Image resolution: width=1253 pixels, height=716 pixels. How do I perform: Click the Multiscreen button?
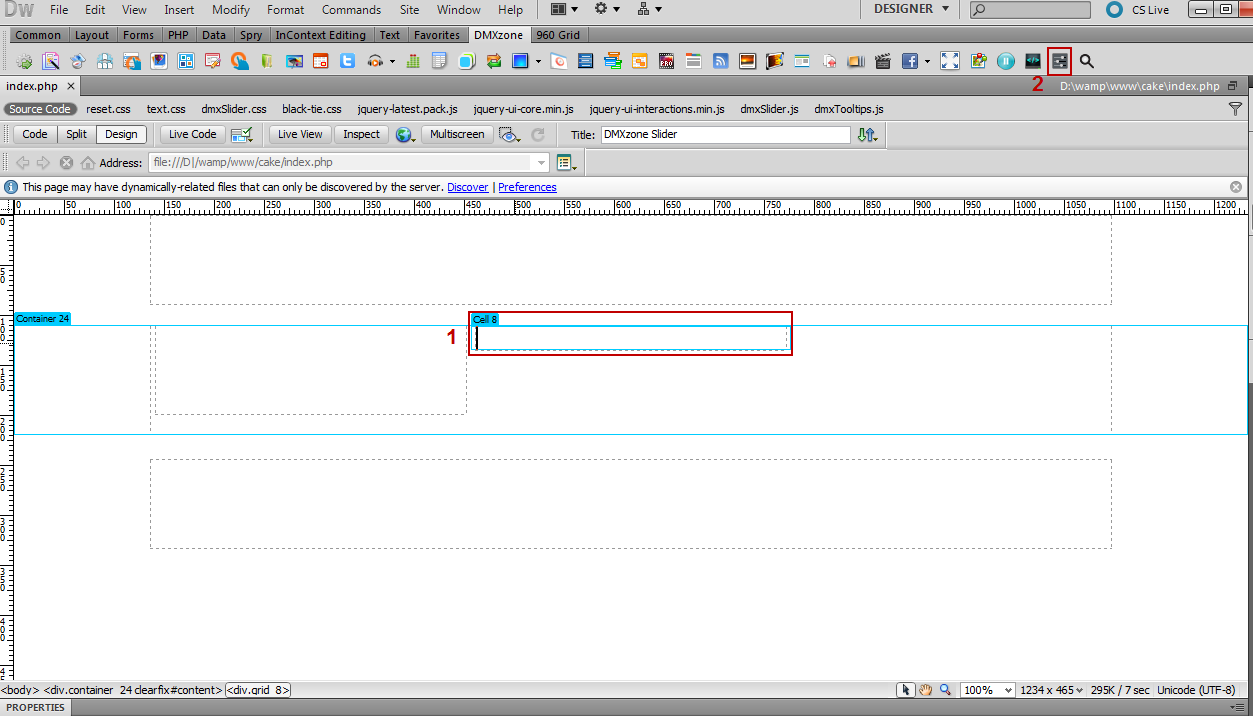click(x=456, y=134)
